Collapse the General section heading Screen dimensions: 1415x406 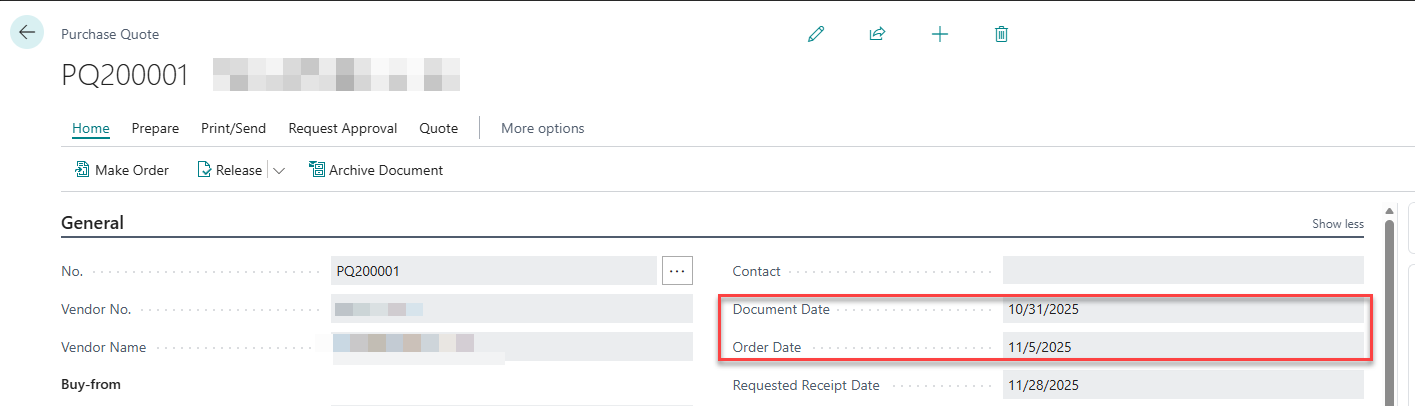[93, 223]
